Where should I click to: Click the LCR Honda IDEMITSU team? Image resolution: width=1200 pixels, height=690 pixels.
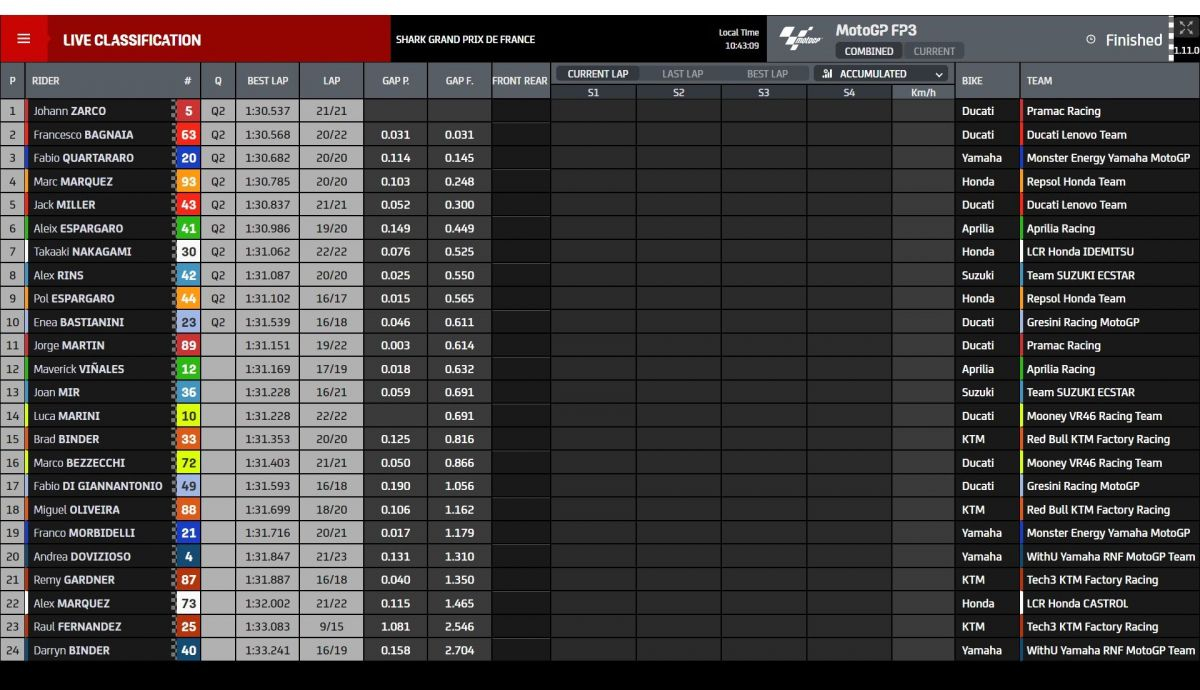click(1080, 252)
